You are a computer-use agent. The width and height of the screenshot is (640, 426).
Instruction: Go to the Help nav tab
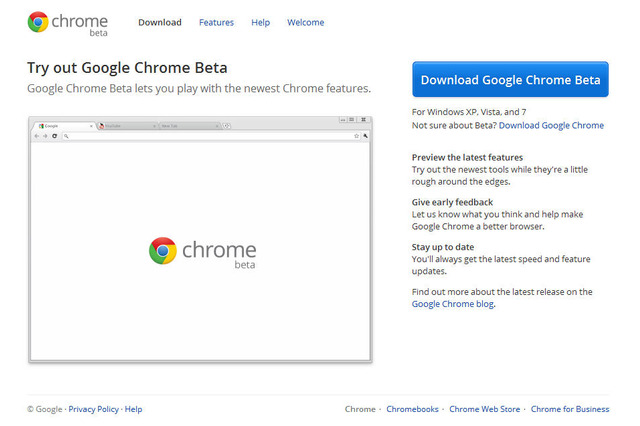click(x=260, y=22)
